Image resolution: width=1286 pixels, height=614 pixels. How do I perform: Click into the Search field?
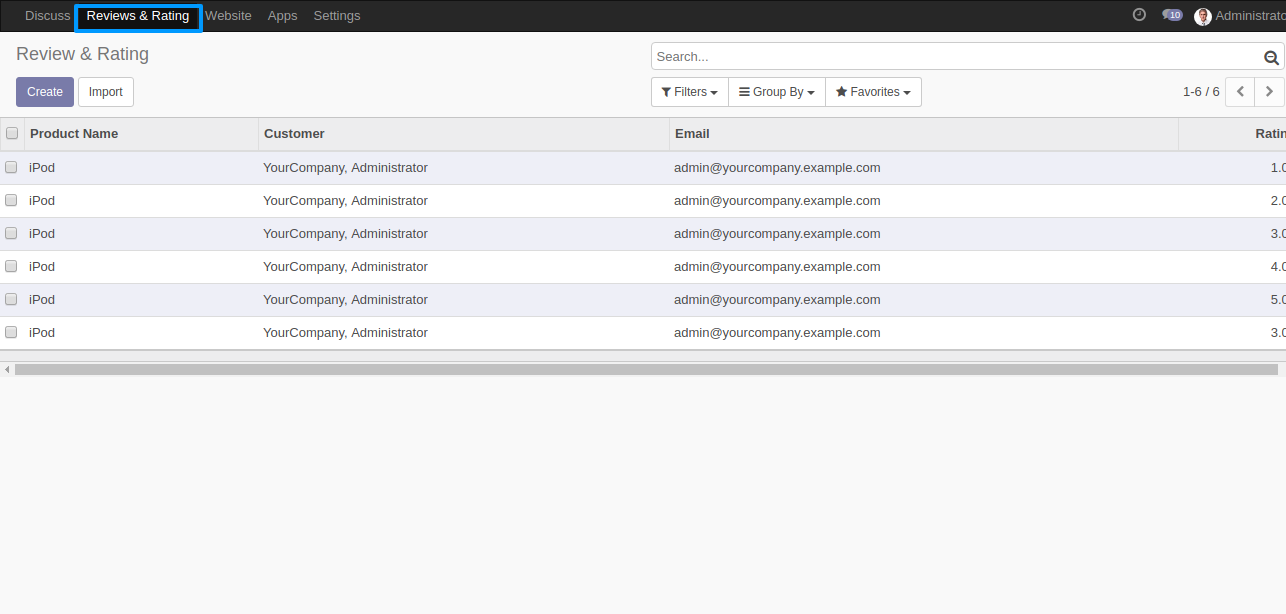tap(958, 57)
